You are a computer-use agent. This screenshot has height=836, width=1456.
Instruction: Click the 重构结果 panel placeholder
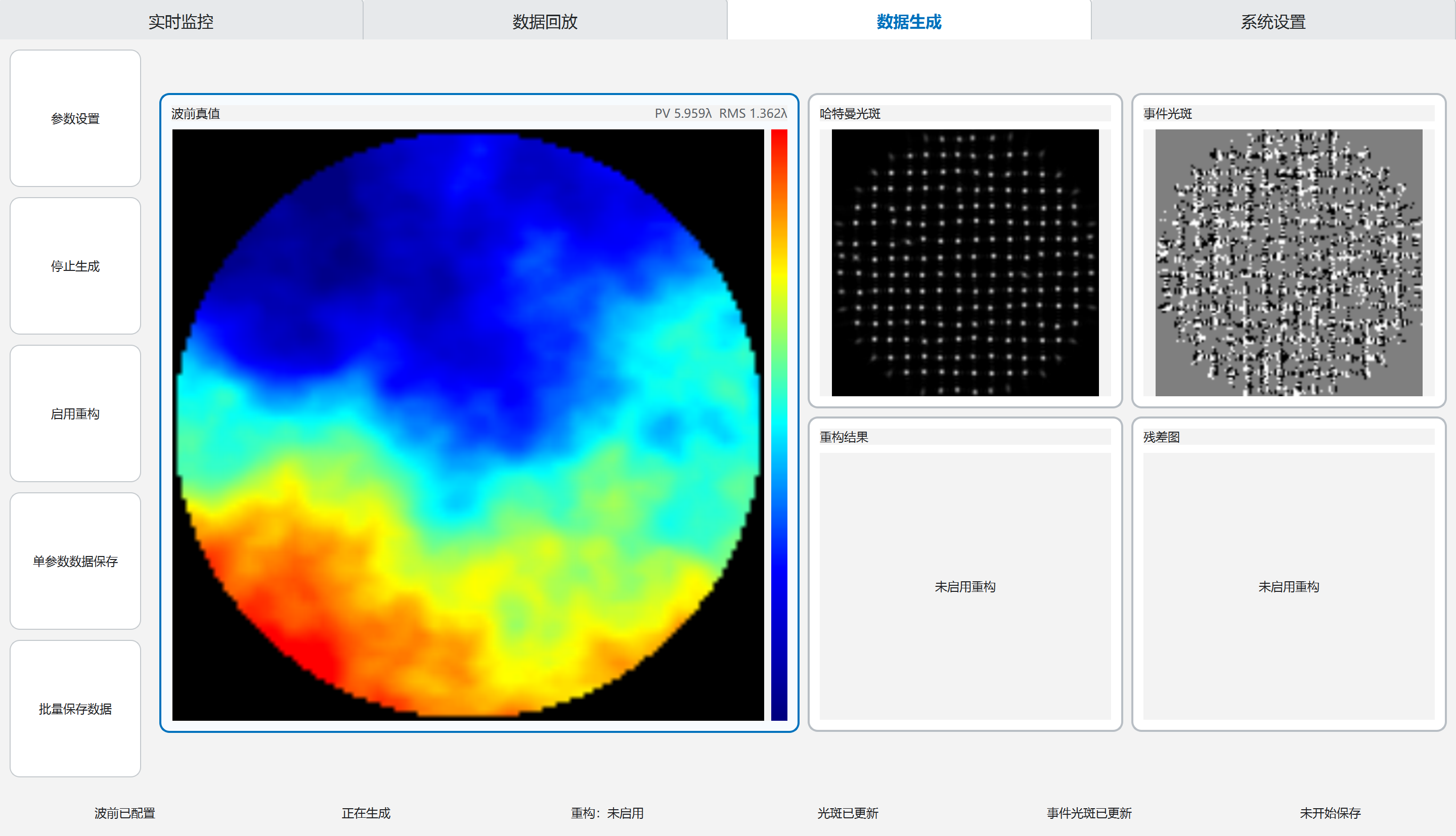965,586
